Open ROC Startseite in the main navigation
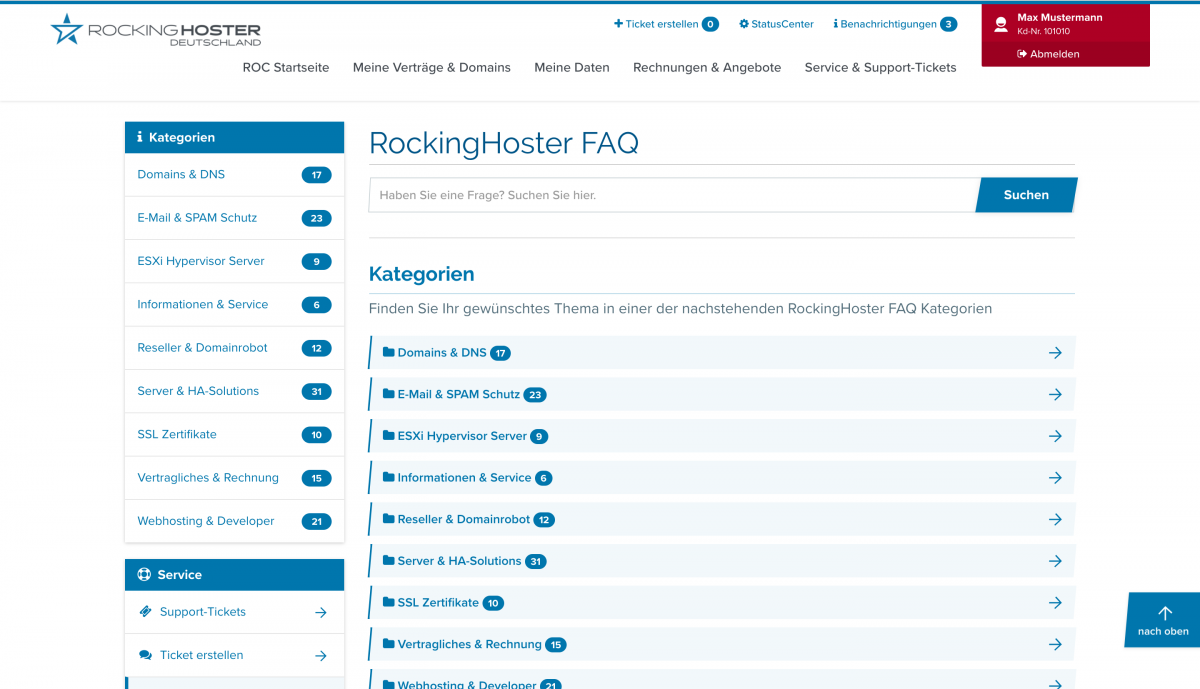The width and height of the screenshot is (1200, 689). pos(286,68)
